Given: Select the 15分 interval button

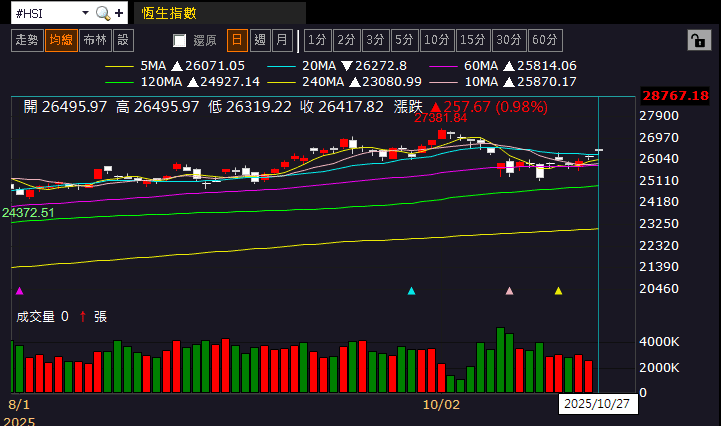Looking at the screenshot, I should pyautogui.click(x=473, y=40).
